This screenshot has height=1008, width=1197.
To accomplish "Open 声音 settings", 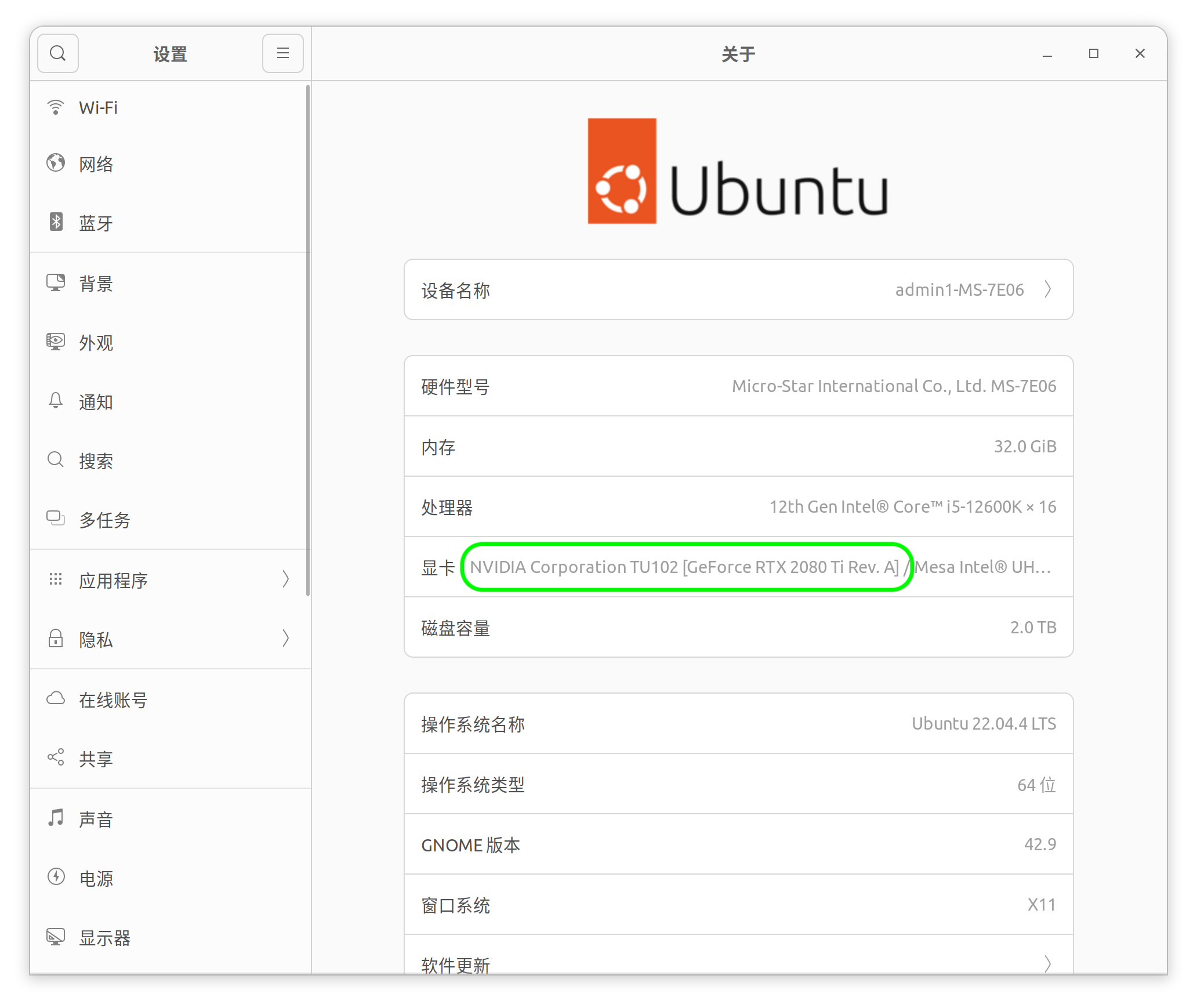I will coord(170,820).
